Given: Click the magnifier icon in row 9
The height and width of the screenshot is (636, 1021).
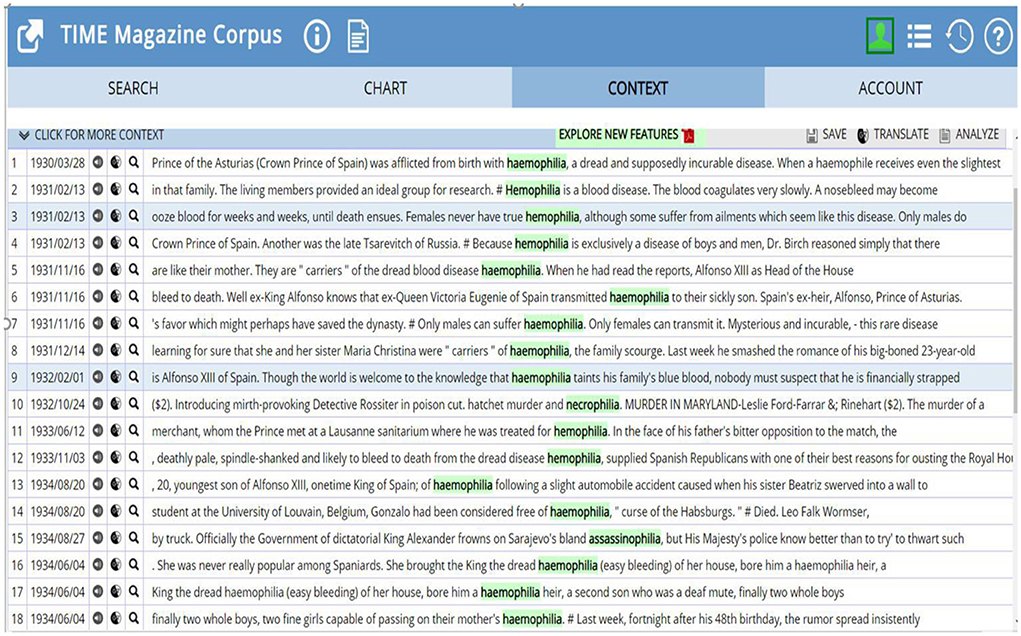Looking at the screenshot, I should (134, 377).
